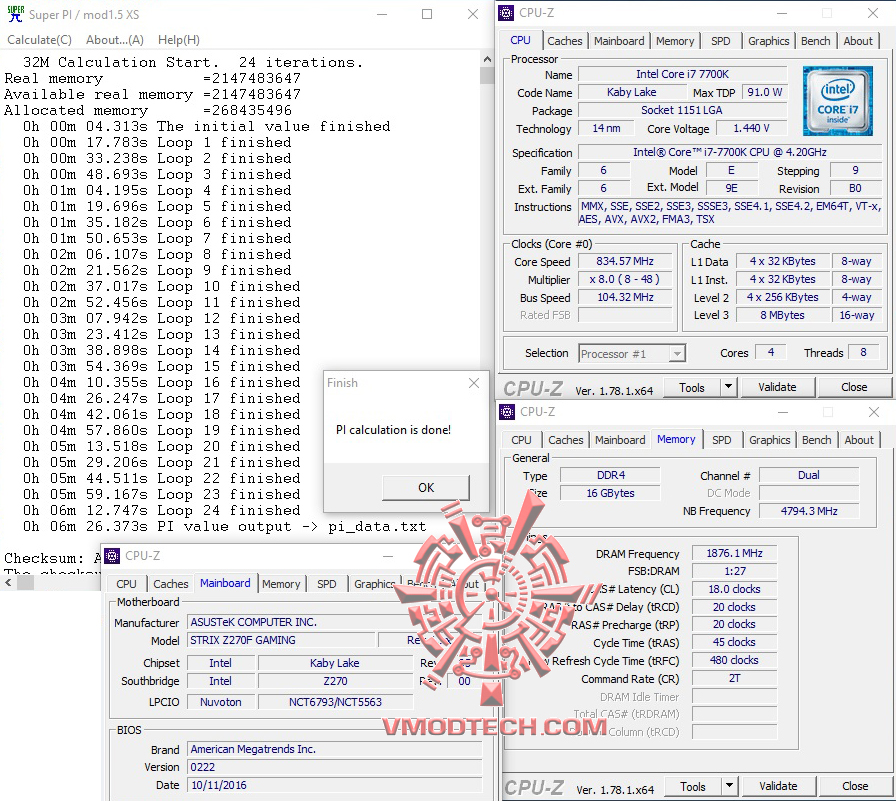Select CPU tab in Memory CPU-Z window

click(521, 440)
